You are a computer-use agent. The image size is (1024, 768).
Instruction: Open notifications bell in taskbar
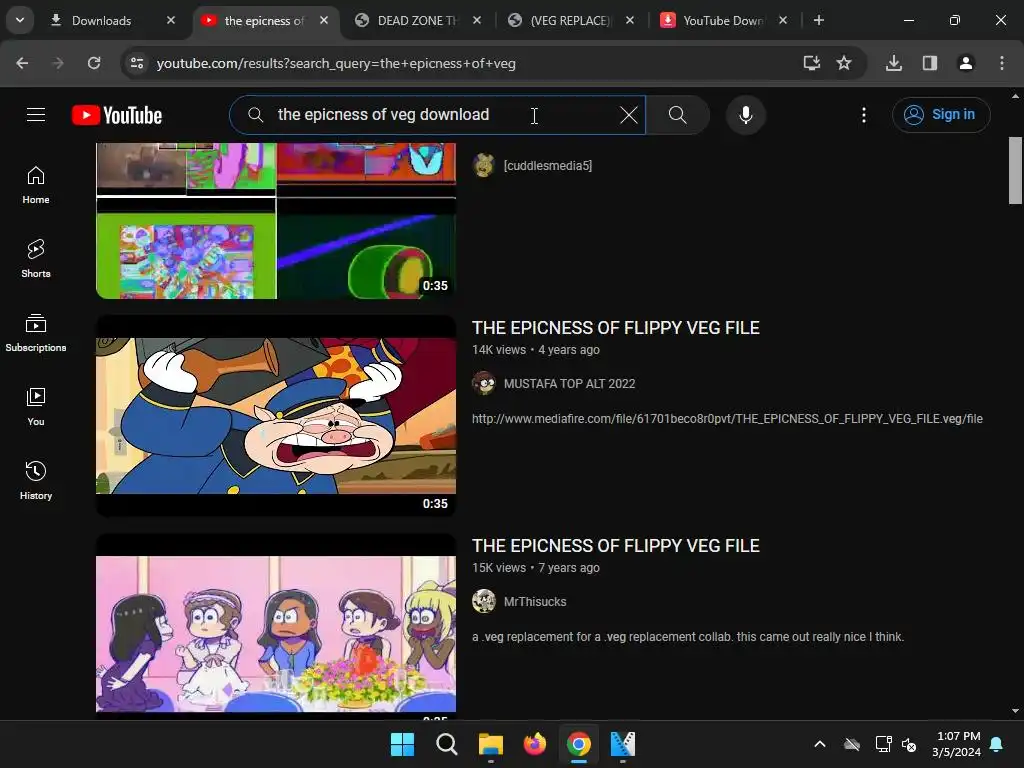click(997, 744)
